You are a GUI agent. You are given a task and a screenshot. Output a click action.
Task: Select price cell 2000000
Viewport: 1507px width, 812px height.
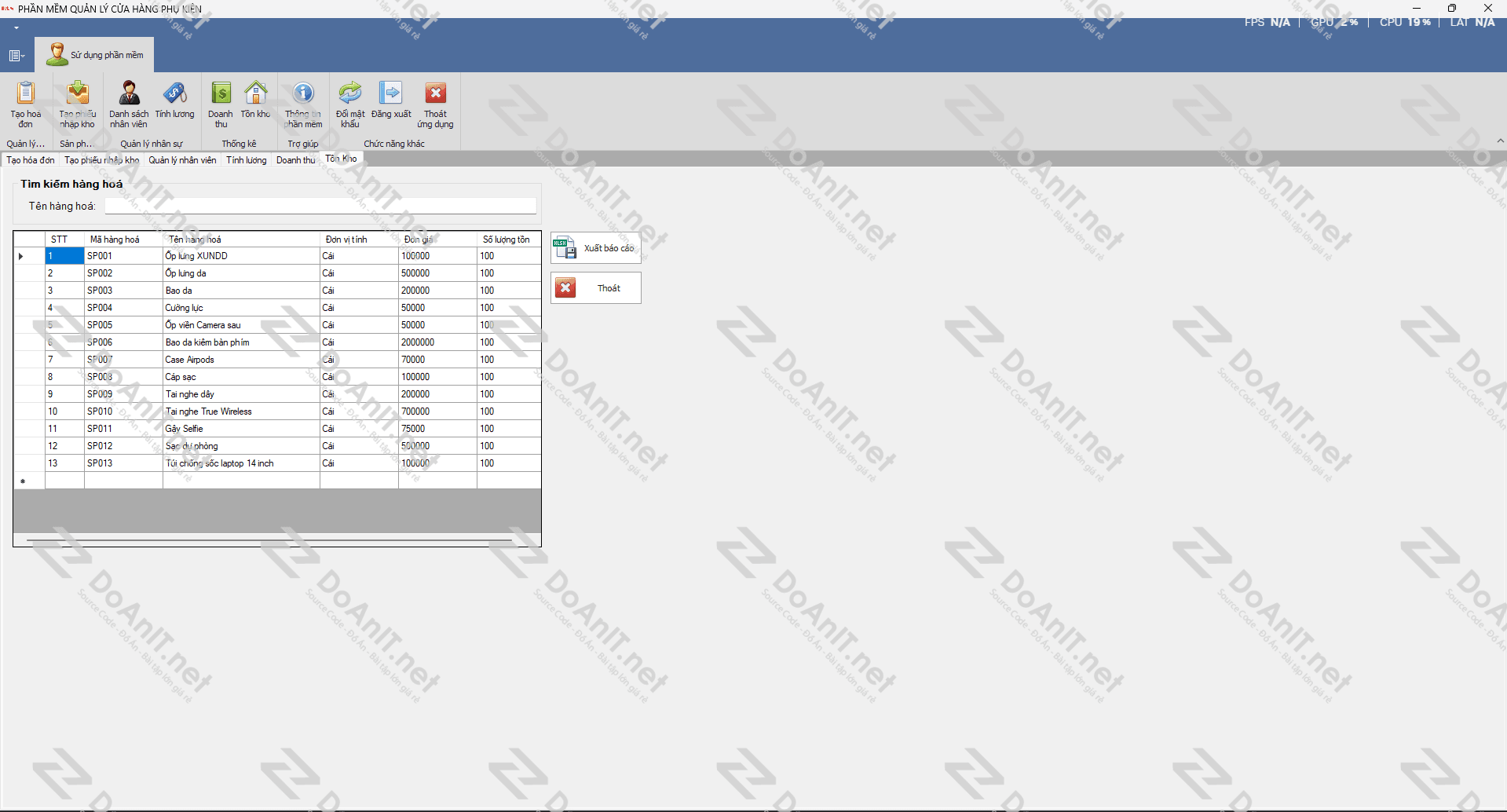tap(437, 342)
